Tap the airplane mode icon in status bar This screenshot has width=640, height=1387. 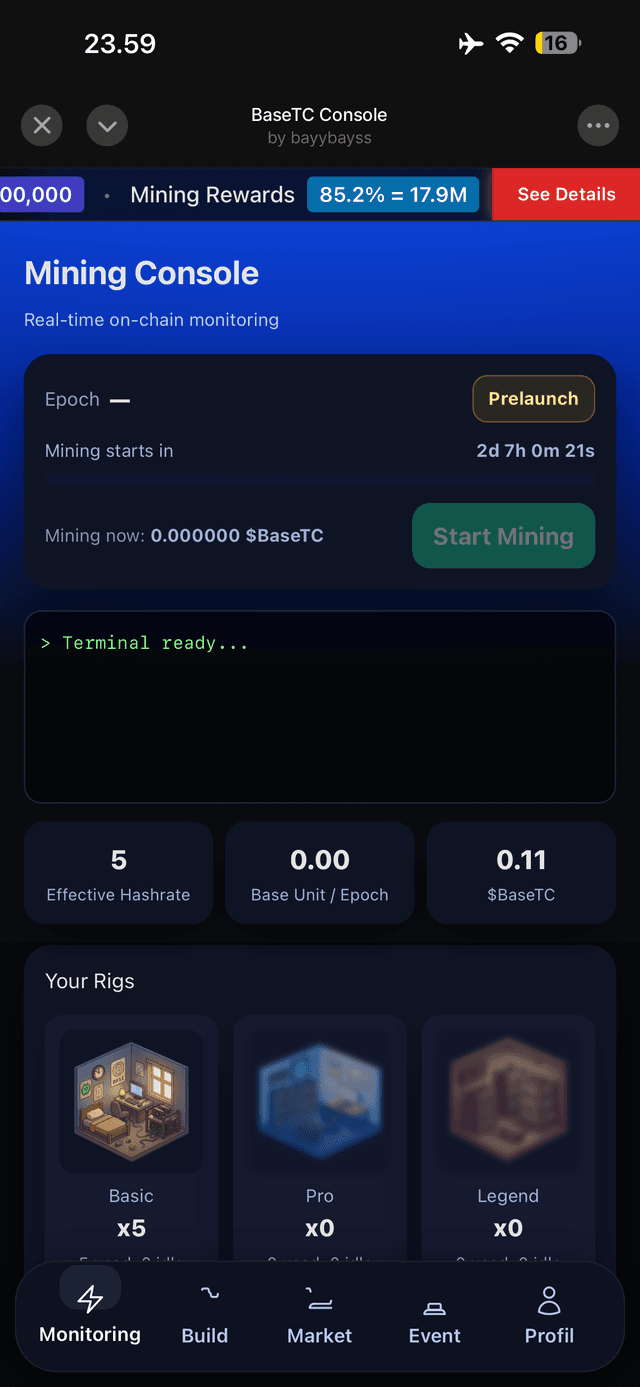(x=470, y=43)
